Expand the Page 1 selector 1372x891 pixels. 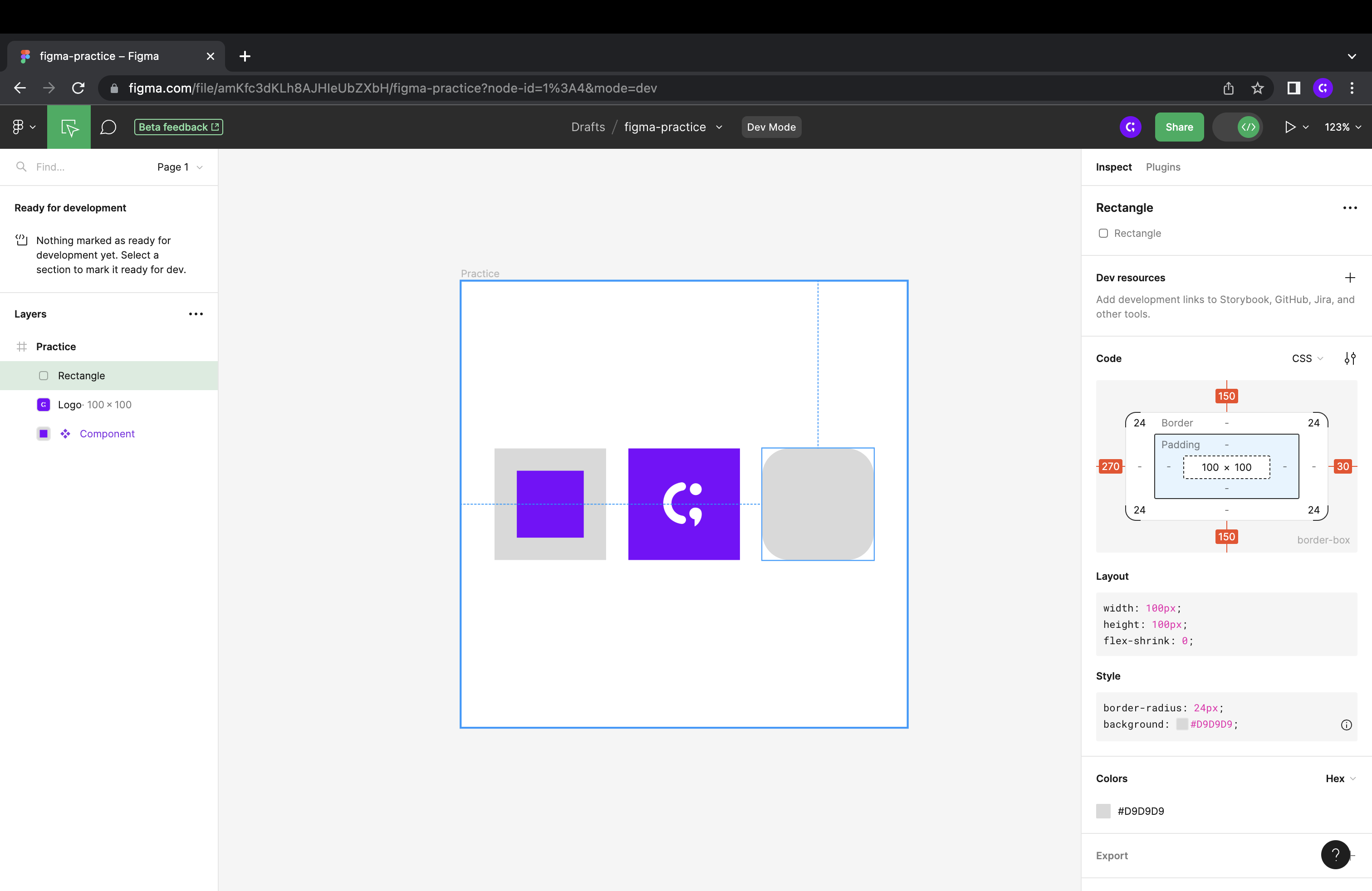tap(179, 167)
